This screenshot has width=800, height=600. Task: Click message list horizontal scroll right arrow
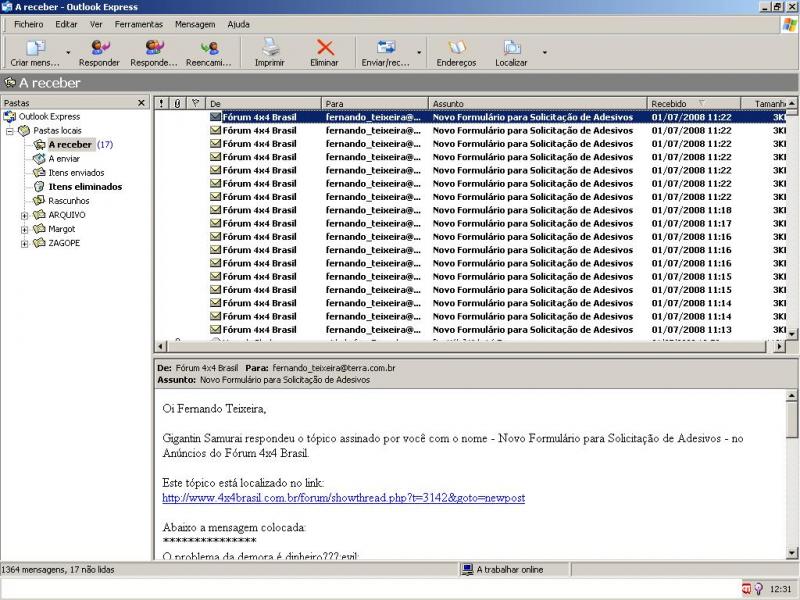[779, 346]
